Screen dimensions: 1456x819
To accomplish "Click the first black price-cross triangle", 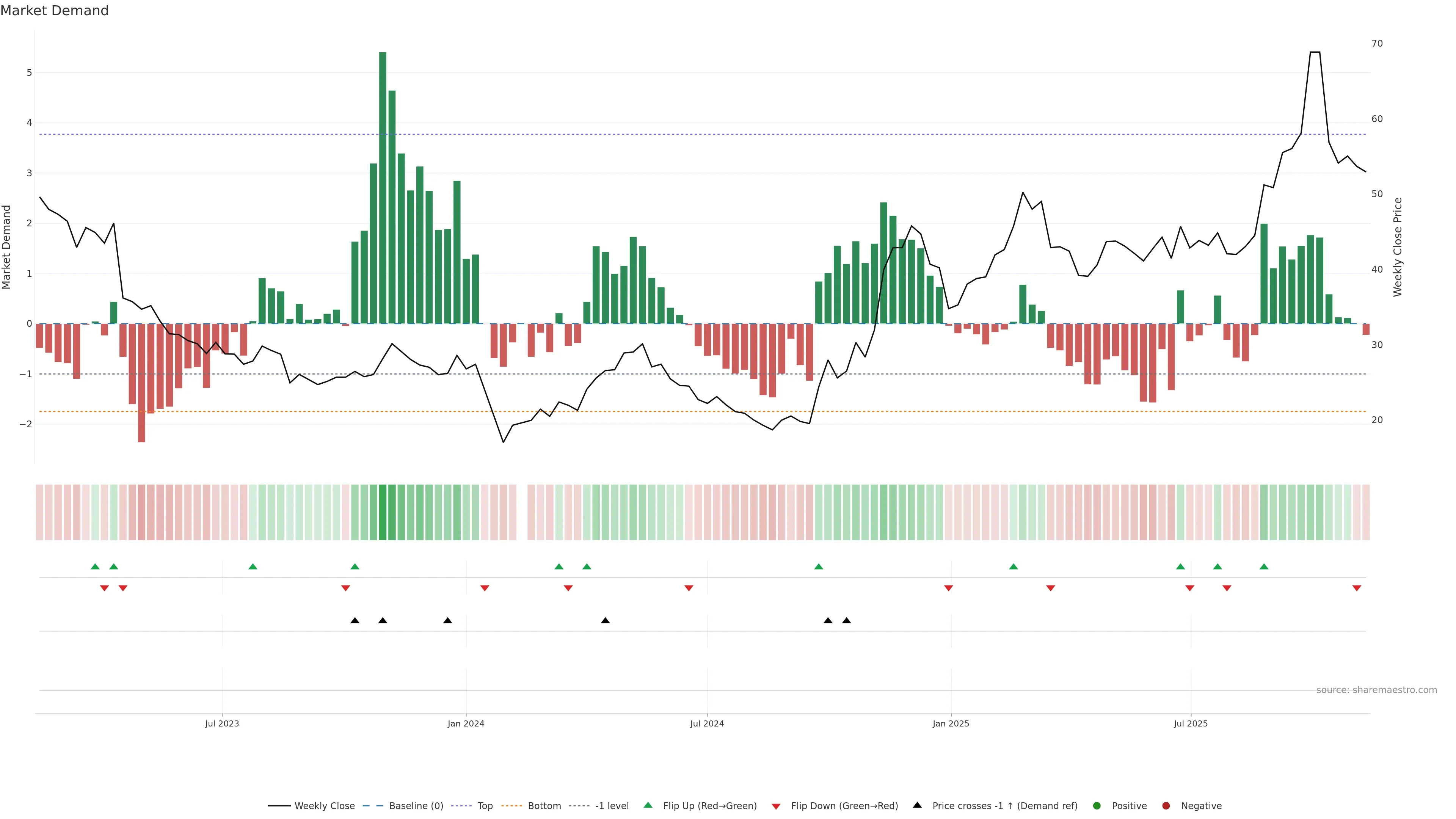I will point(355,621).
